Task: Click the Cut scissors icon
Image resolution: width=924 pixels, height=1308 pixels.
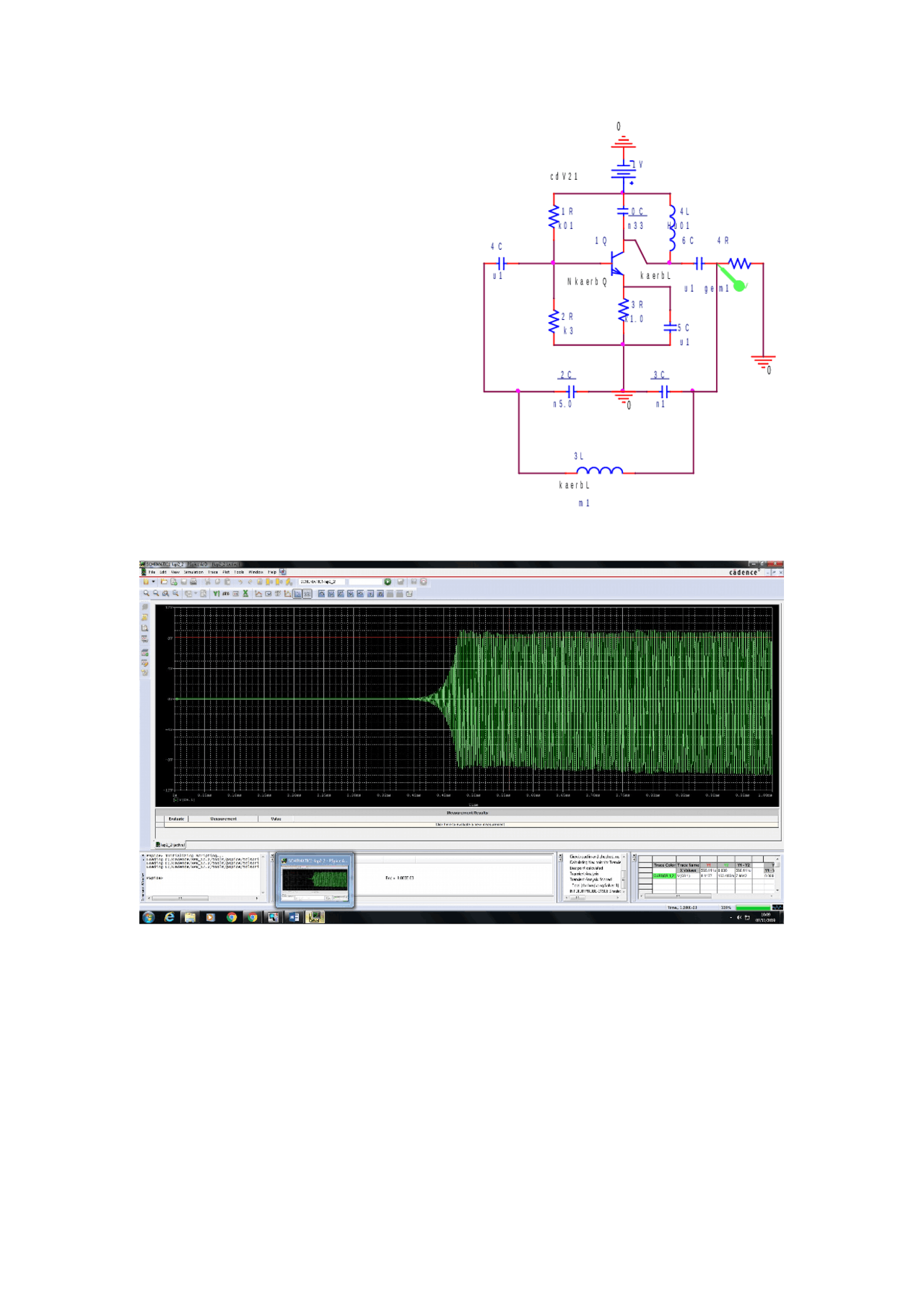Action: [207, 581]
